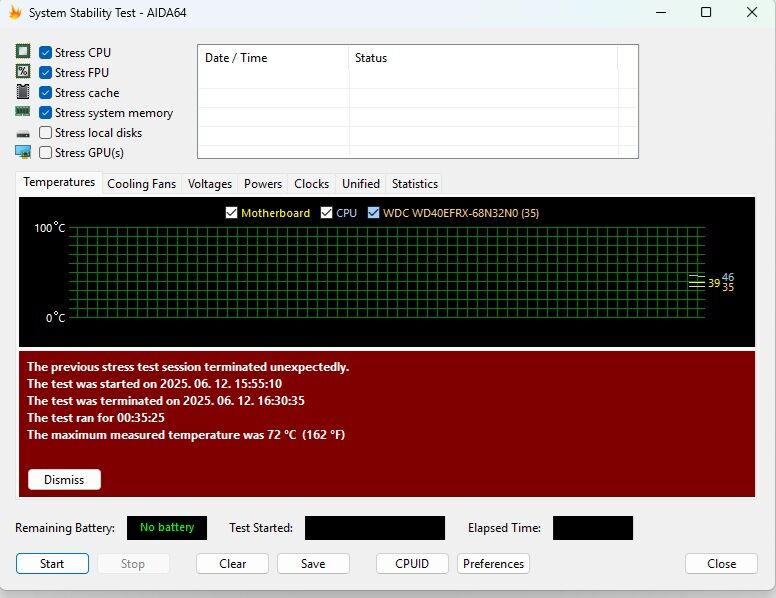The width and height of the screenshot is (776, 598).
Task: Uncheck the Stress FPU checkbox
Action: [46, 73]
